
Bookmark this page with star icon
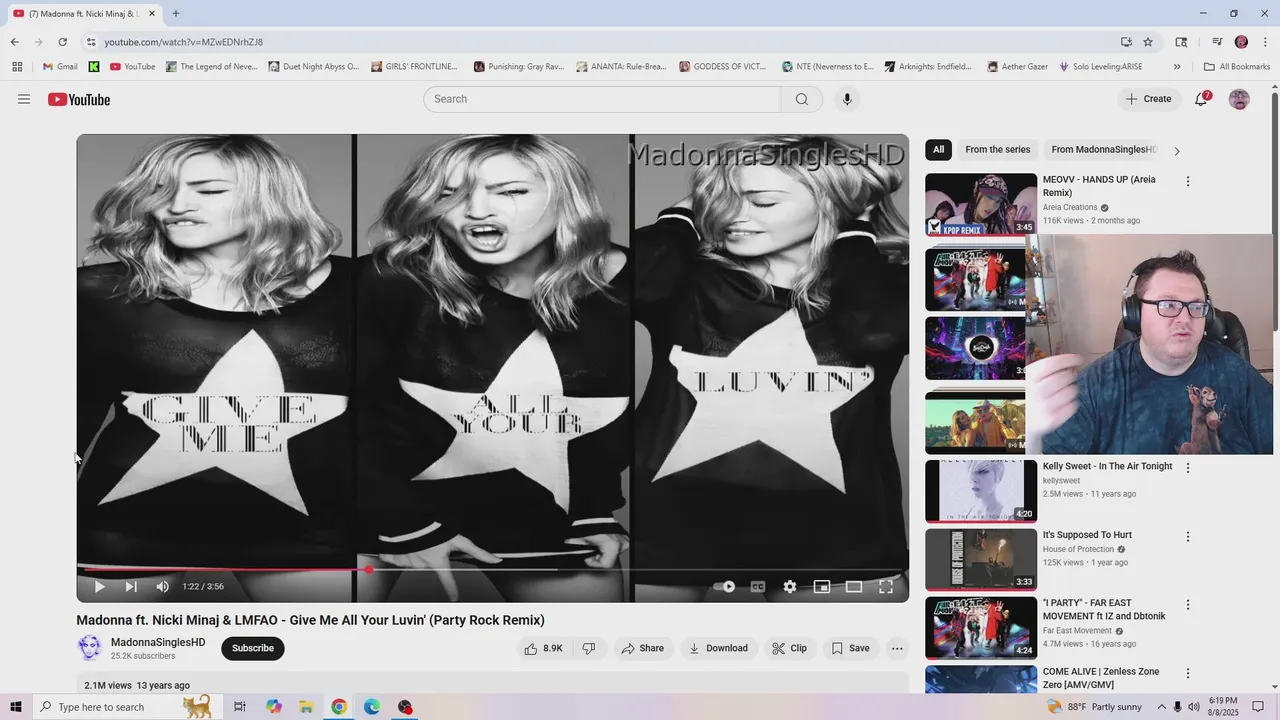[x=1148, y=42]
